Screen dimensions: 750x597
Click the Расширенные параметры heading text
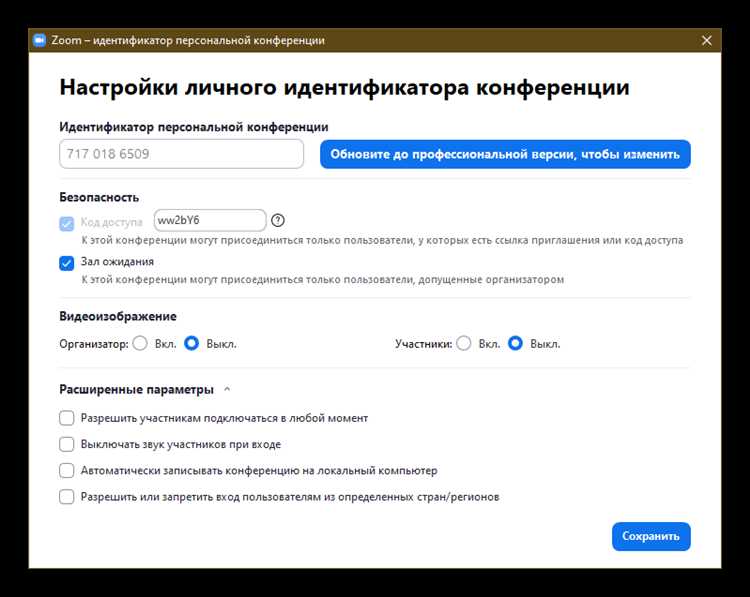click(x=136, y=389)
